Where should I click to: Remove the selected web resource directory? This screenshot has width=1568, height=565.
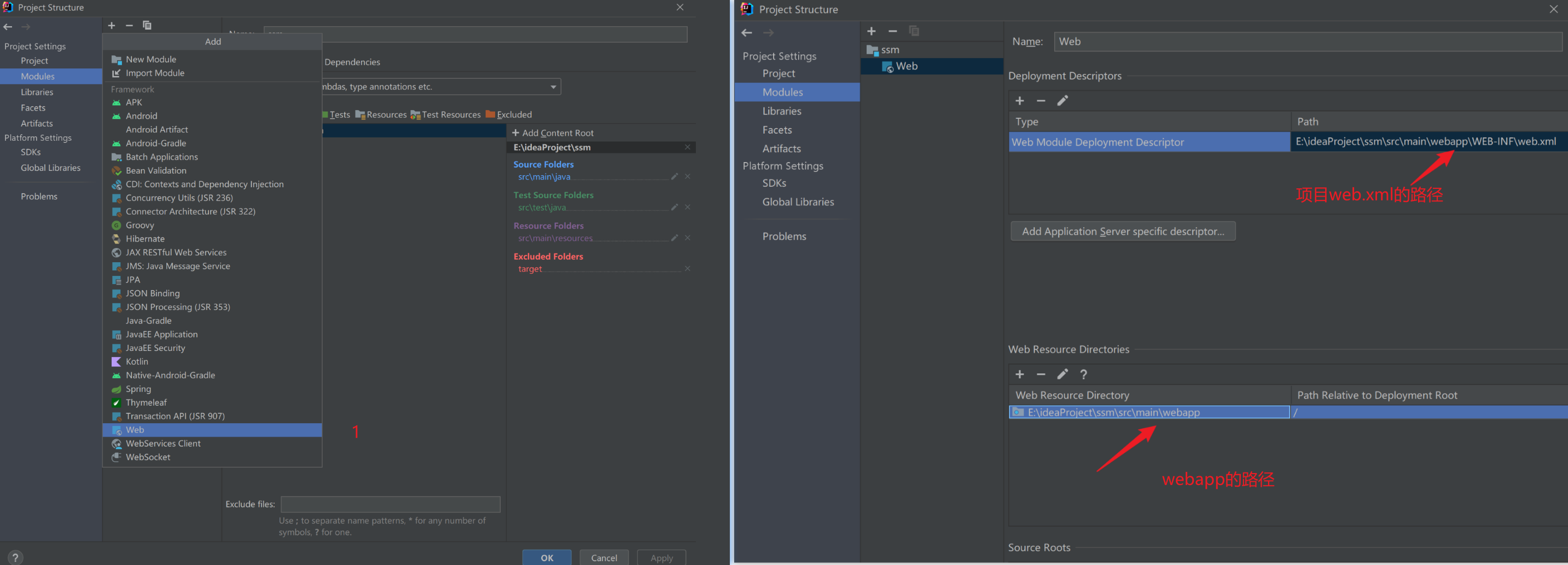click(1041, 374)
